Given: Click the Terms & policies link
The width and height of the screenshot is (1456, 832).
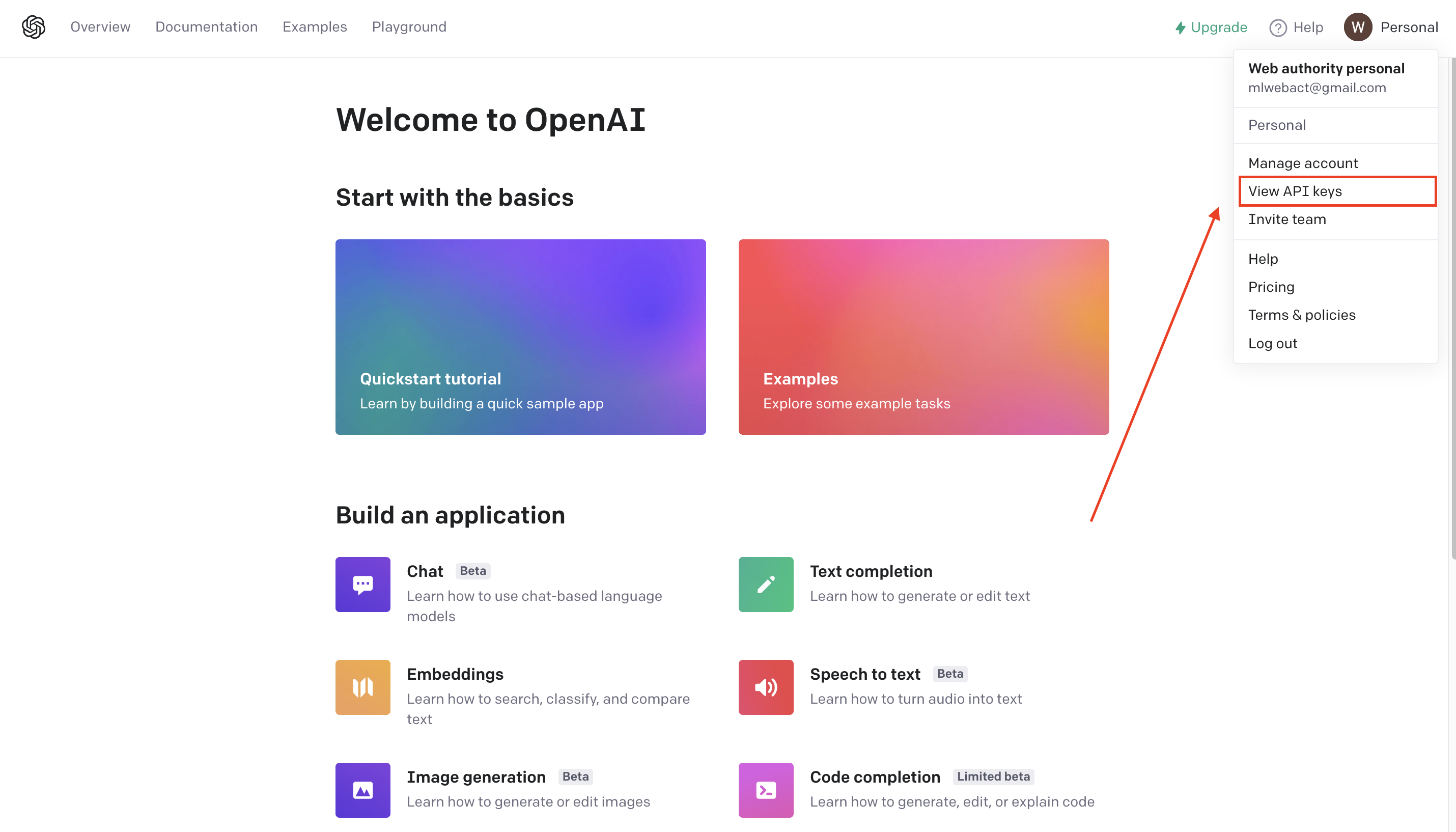Looking at the screenshot, I should click(x=1301, y=314).
